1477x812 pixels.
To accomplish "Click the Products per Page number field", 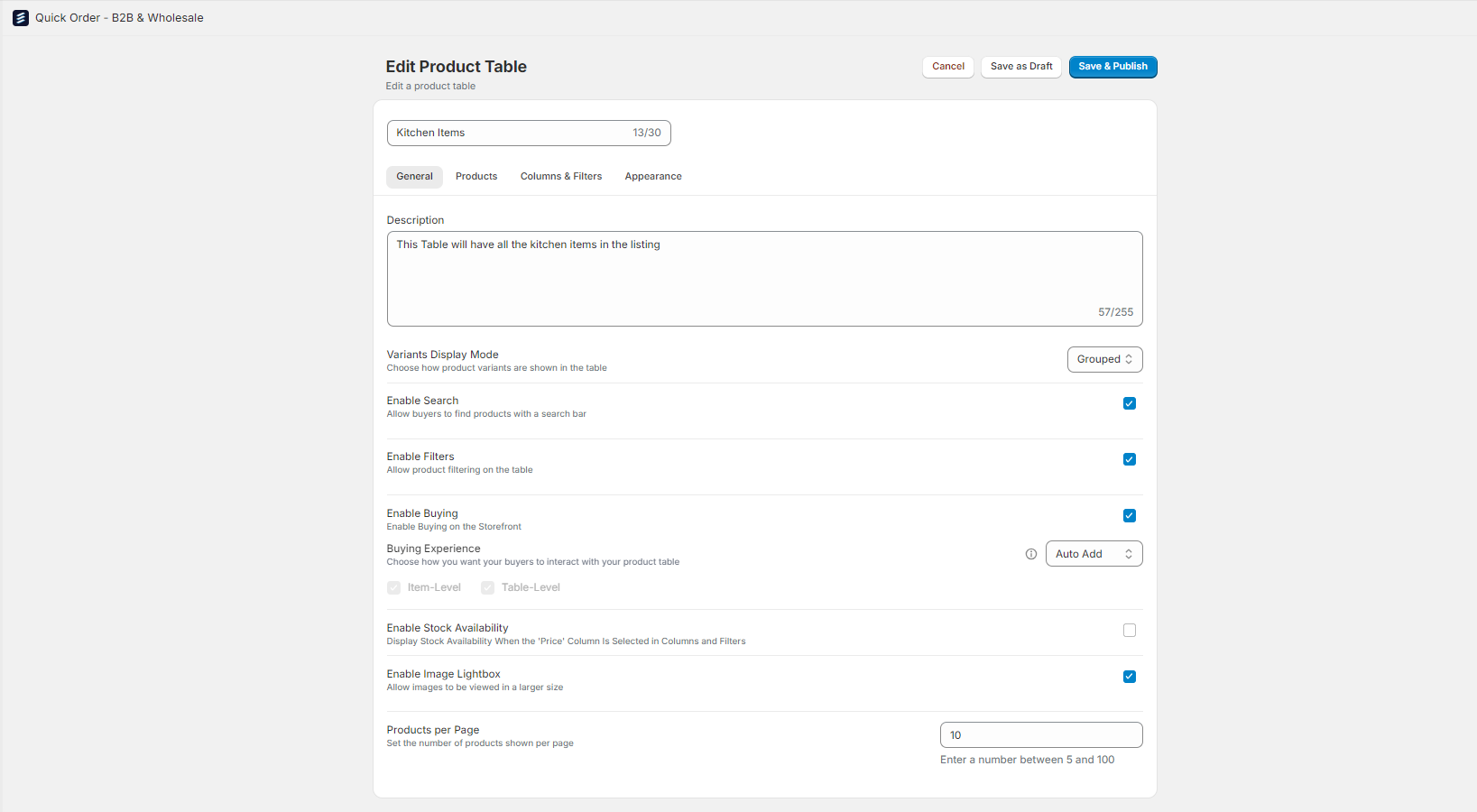I will point(1041,735).
